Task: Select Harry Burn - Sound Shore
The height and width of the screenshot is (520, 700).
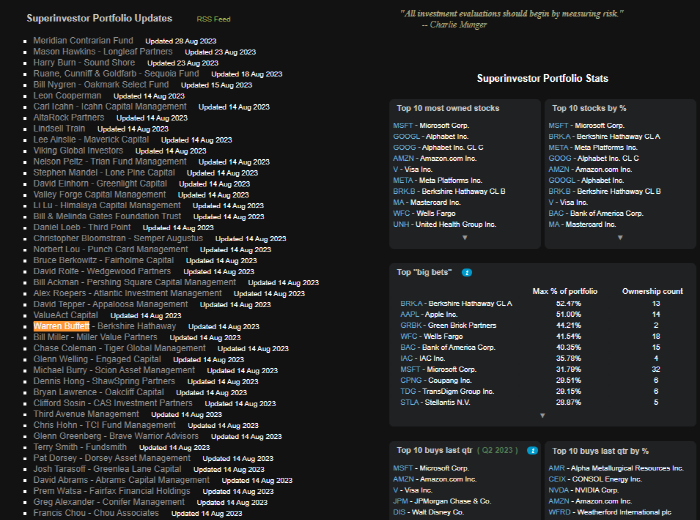Action: [84, 62]
